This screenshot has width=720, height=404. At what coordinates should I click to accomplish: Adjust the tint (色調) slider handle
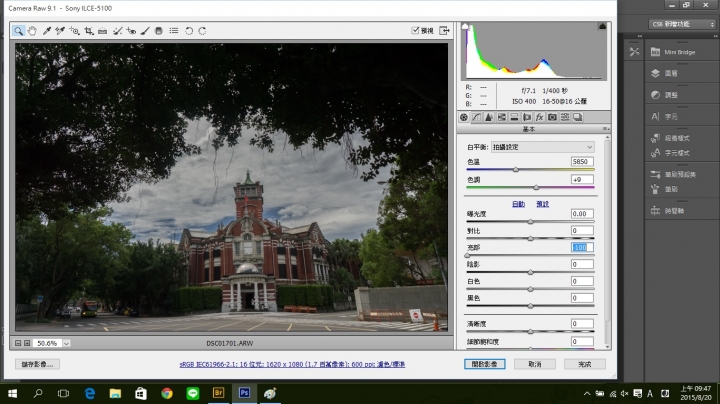[536, 187]
